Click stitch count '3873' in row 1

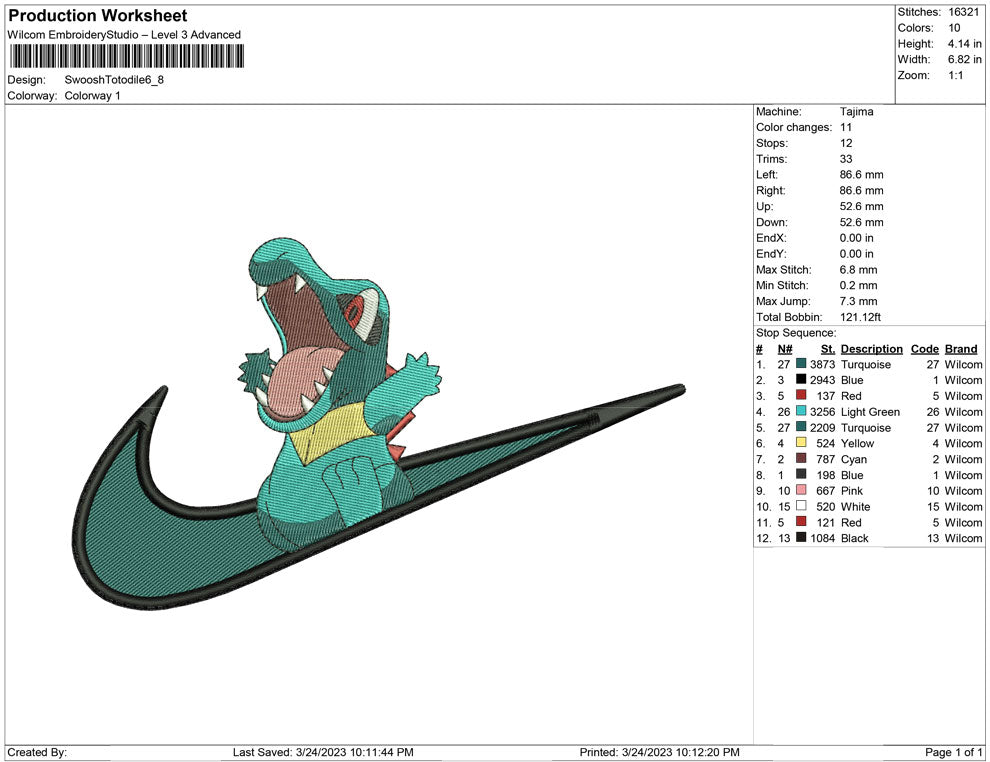[823, 364]
